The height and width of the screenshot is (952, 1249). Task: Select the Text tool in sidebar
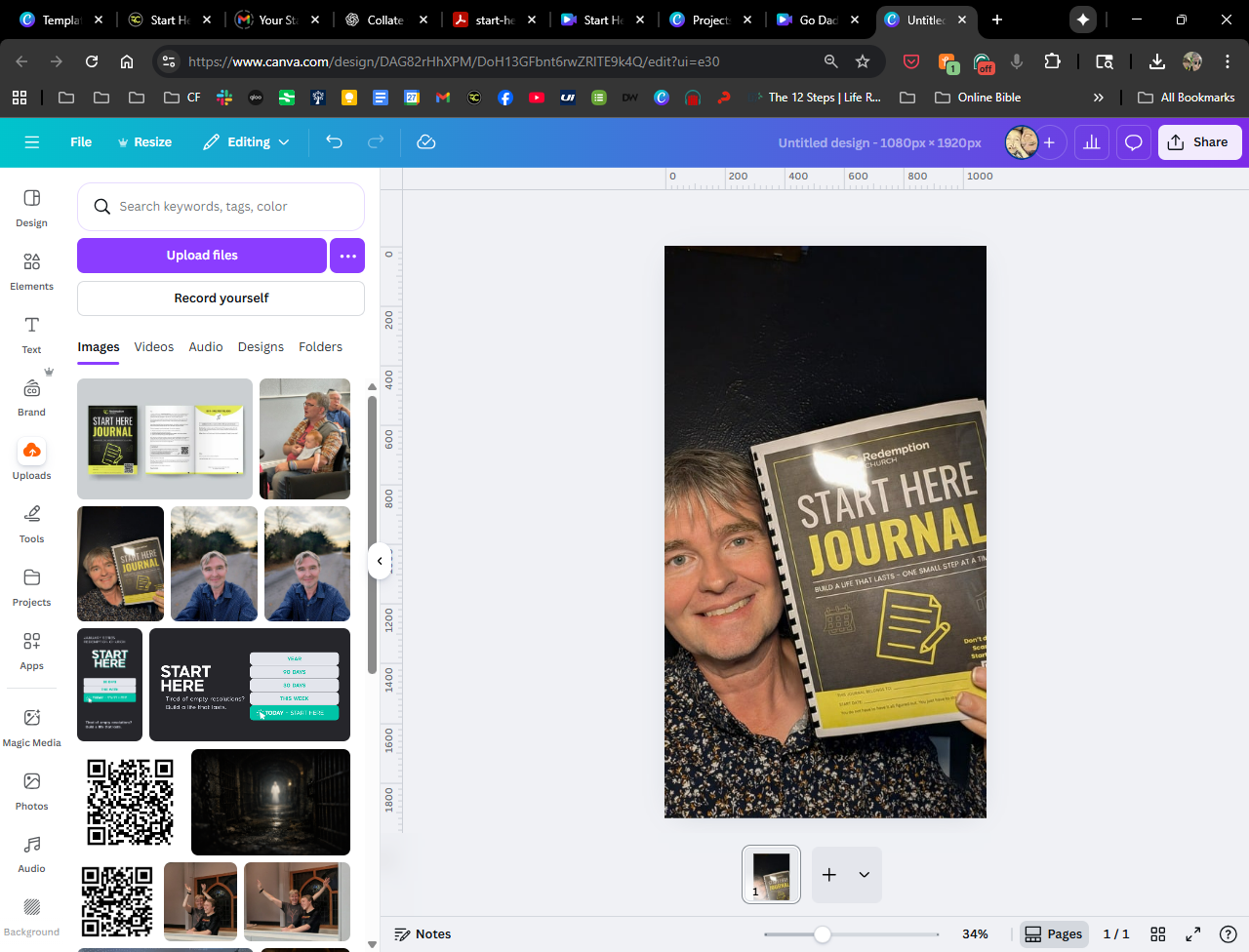[31, 334]
